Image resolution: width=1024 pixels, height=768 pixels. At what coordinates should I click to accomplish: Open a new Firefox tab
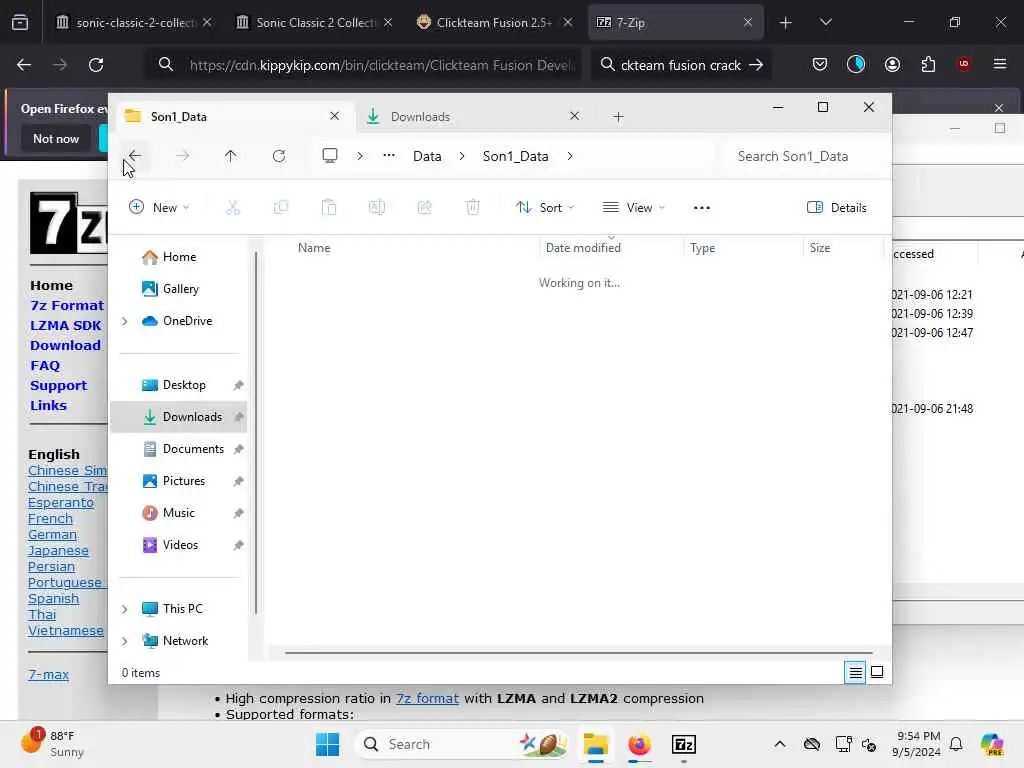786,23
